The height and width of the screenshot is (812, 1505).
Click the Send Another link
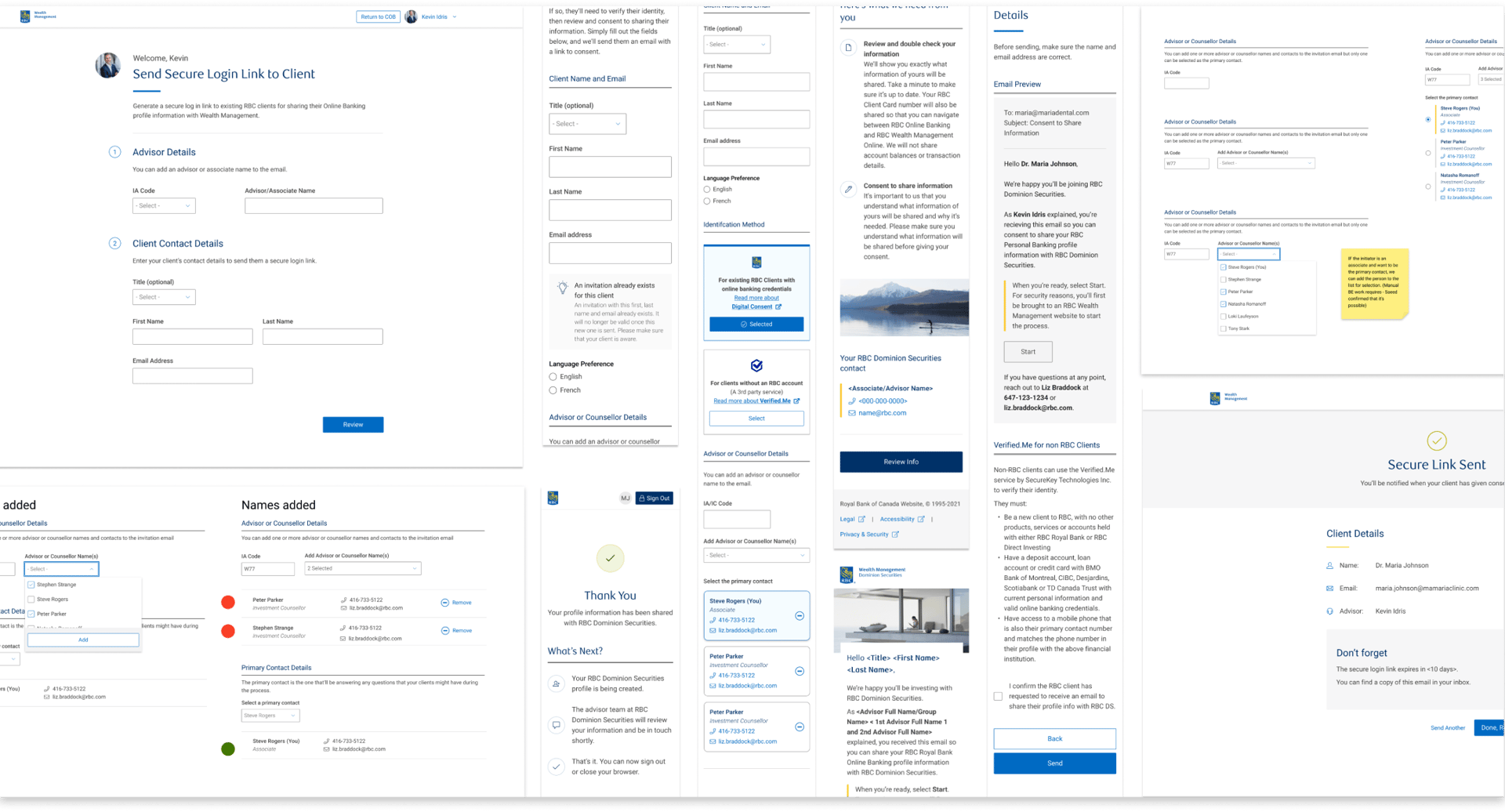tap(1448, 728)
